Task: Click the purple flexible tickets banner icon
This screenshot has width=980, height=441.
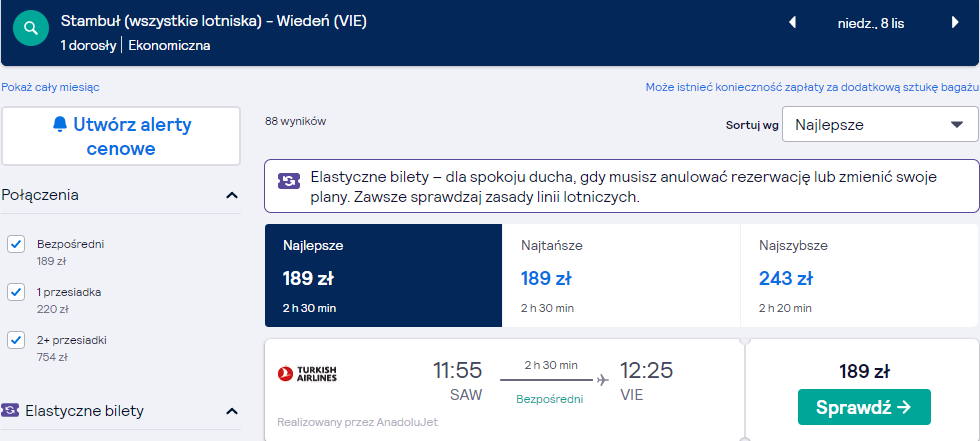Action: coord(289,181)
